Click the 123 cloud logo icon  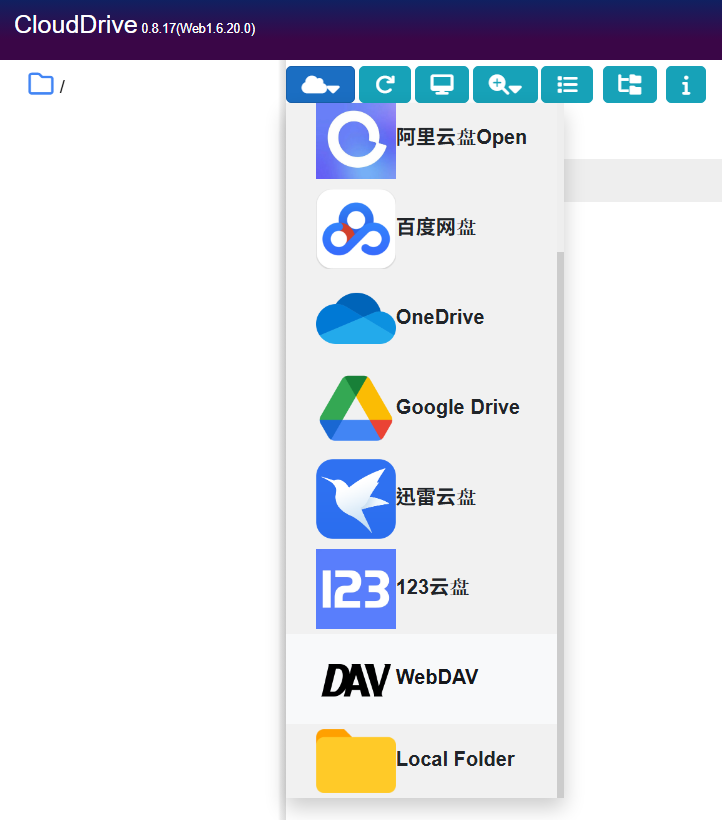click(x=356, y=589)
